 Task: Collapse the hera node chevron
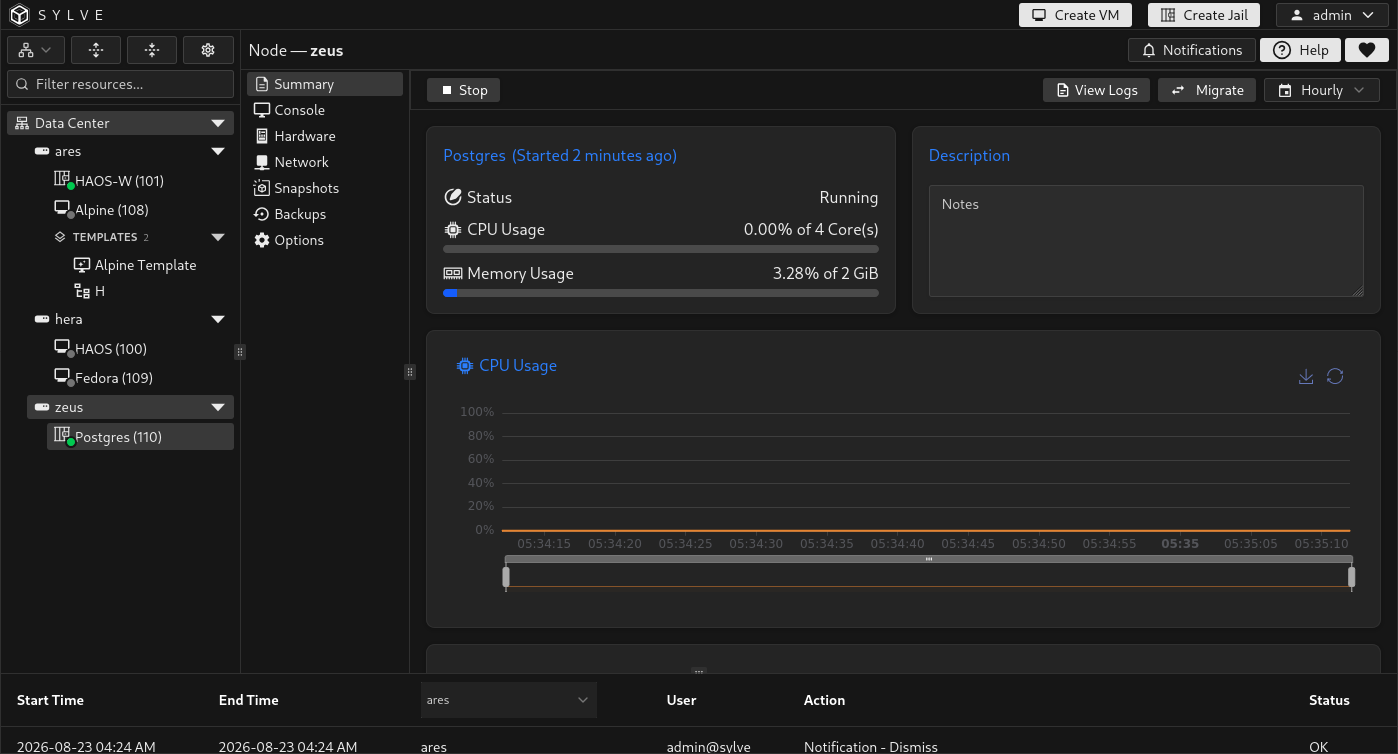[x=218, y=320]
